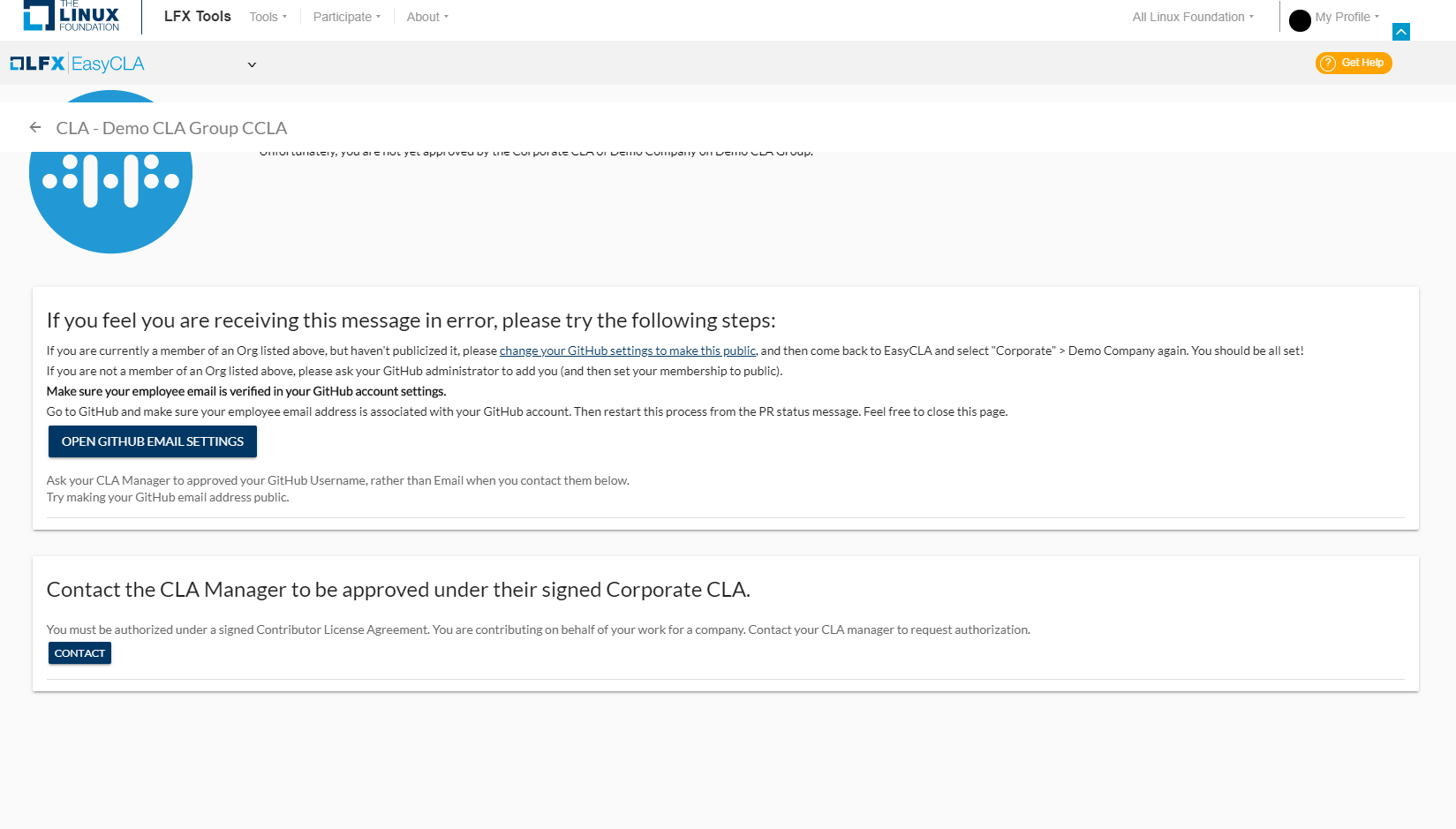The image size is (1456, 829).
Task: Expand the Tools menu
Action: pos(268,17)
